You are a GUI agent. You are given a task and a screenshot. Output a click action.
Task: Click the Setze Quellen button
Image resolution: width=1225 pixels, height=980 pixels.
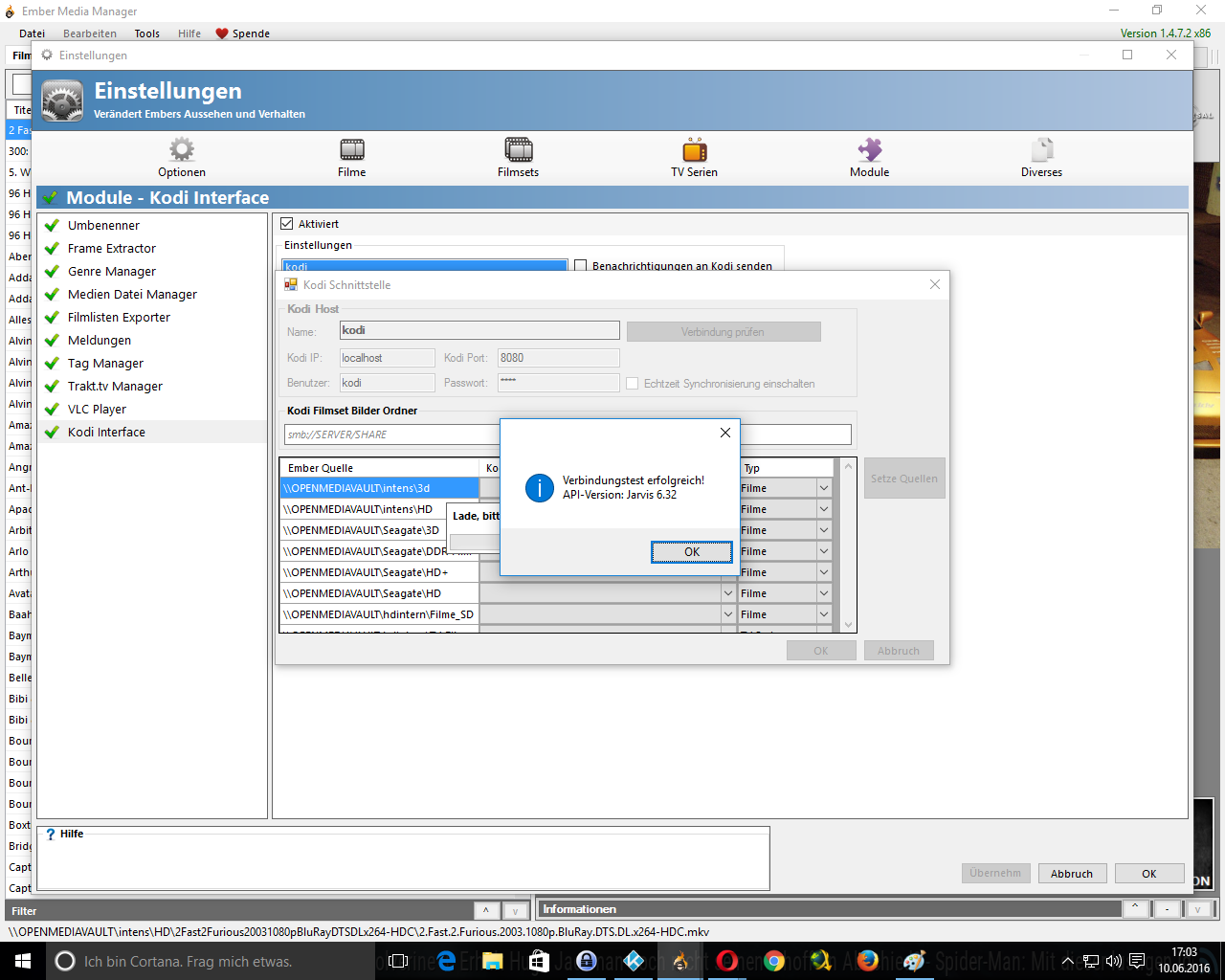tap(904, 479)
